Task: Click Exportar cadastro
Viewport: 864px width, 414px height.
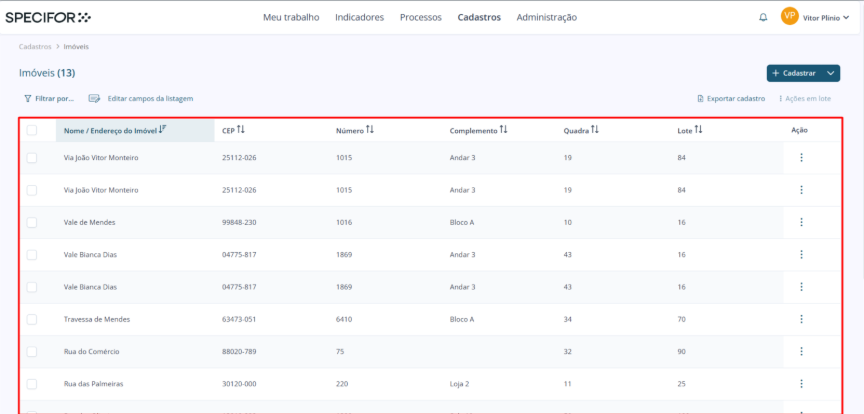Action: click(731, 99)
